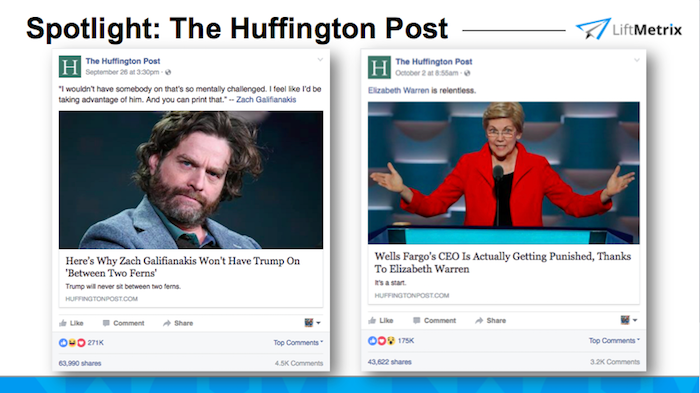
Task: Click the Huffington Post avatar on left post
Action: pyautogui.click(x=70, y=67)
